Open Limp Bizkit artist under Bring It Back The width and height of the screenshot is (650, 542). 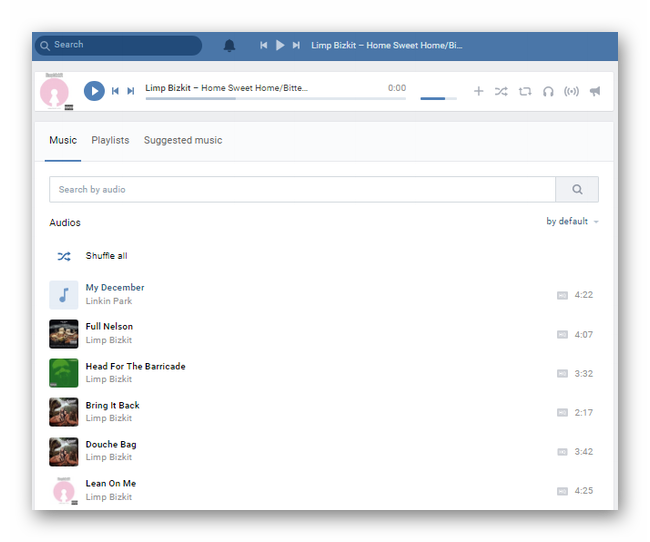click(109, 418)
